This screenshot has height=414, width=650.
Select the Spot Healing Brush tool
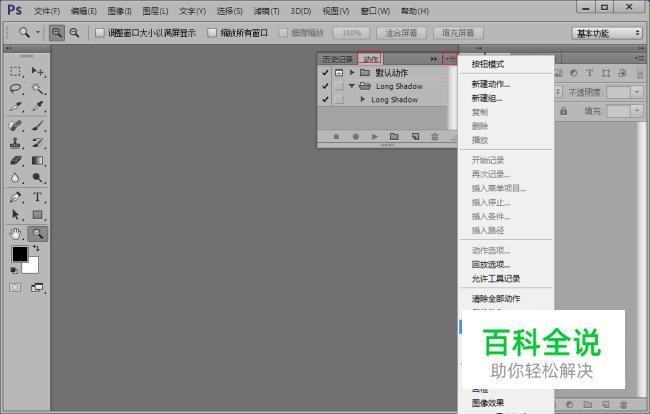click(16, 125)
